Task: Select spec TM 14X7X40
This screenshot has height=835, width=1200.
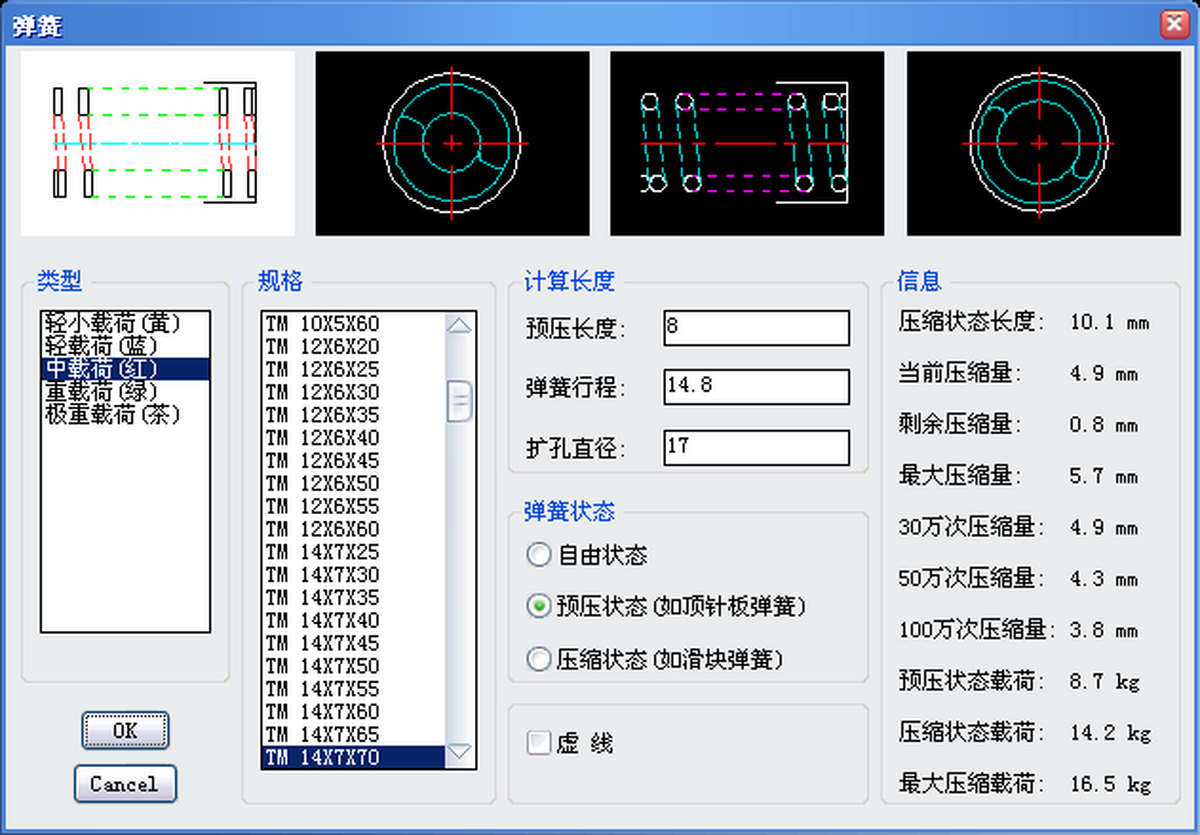Action: coord(354,621)
